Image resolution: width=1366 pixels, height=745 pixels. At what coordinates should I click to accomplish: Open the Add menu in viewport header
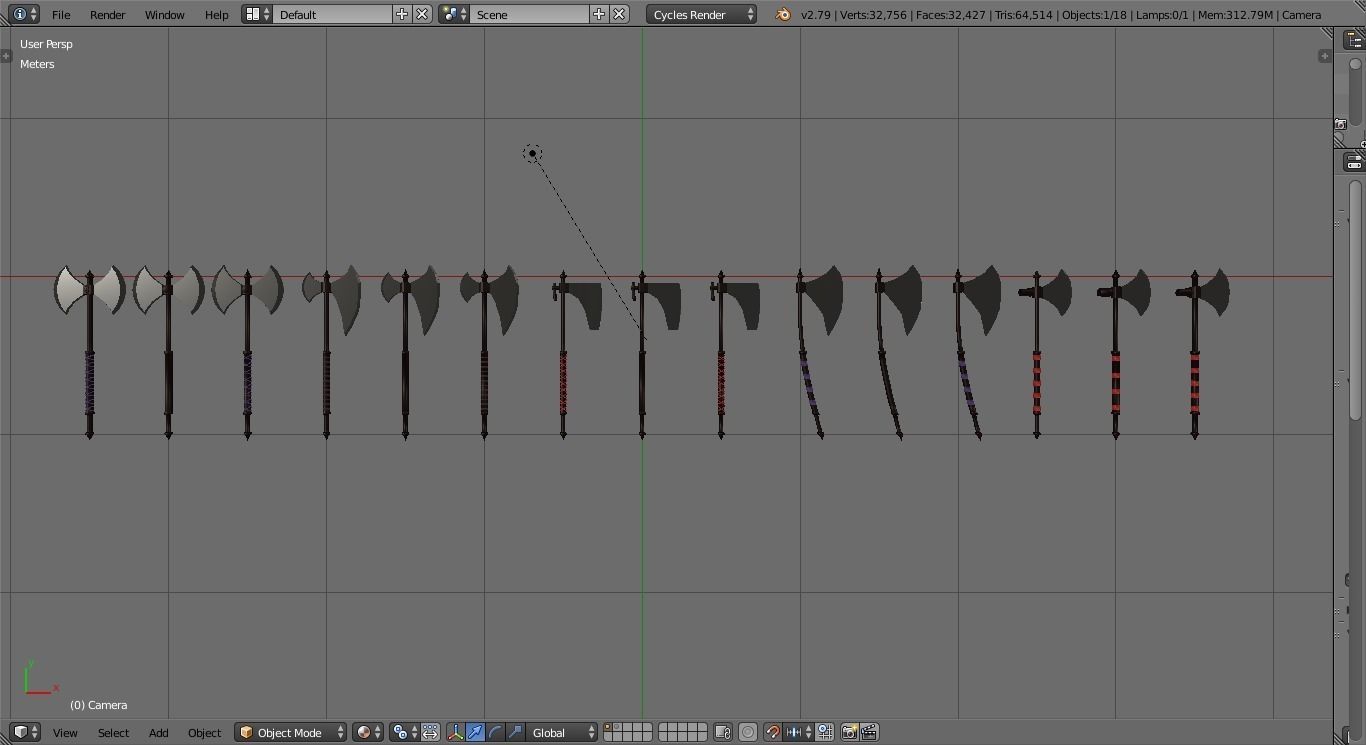[x=158, y=732]
